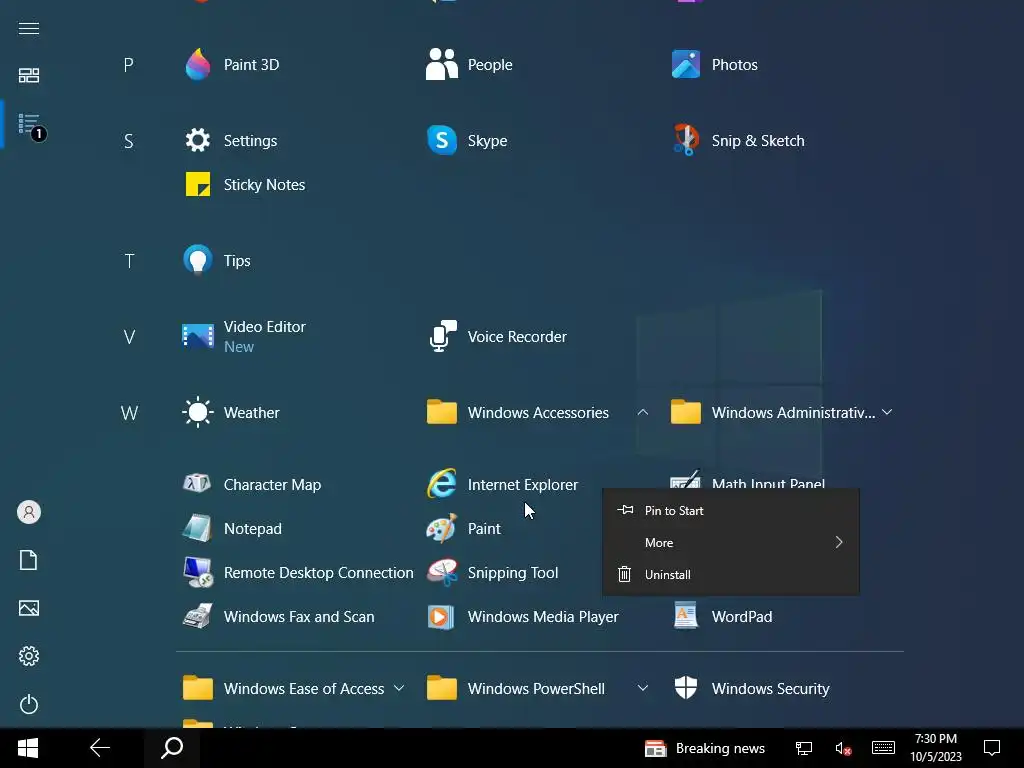The height and width of the screenshot is (768, 1024).
Task: Open Tips lightbulb icon
Action: (x=198, y=261)
